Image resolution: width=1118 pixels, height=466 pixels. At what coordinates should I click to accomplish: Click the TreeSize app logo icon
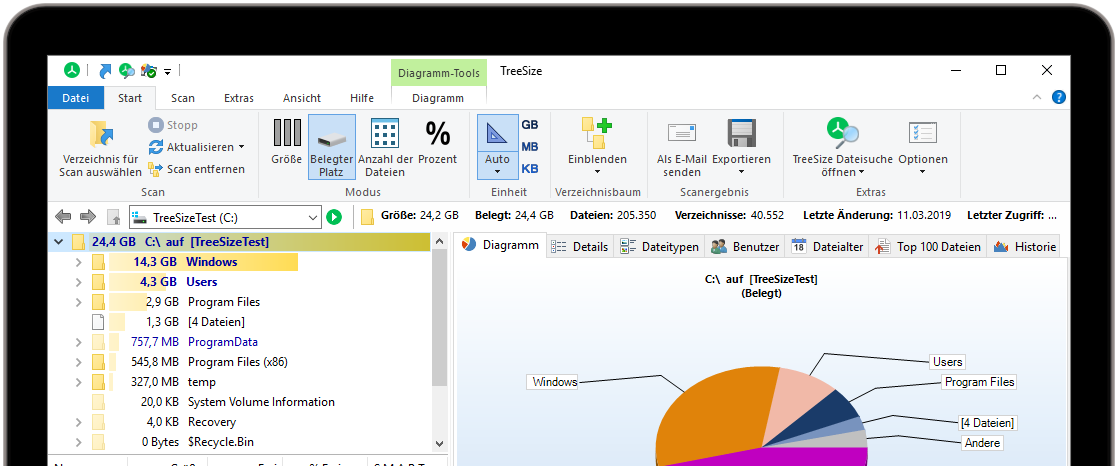tap(71, 71)
